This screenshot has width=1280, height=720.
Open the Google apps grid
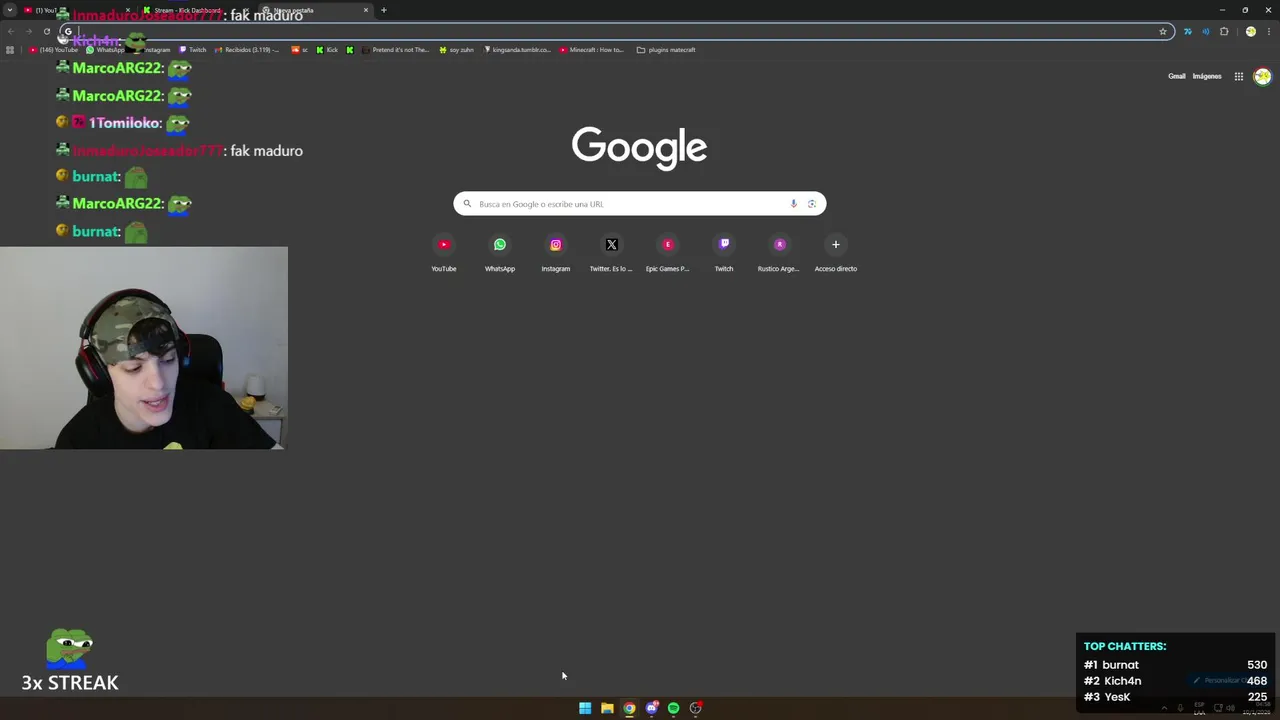1238,76
